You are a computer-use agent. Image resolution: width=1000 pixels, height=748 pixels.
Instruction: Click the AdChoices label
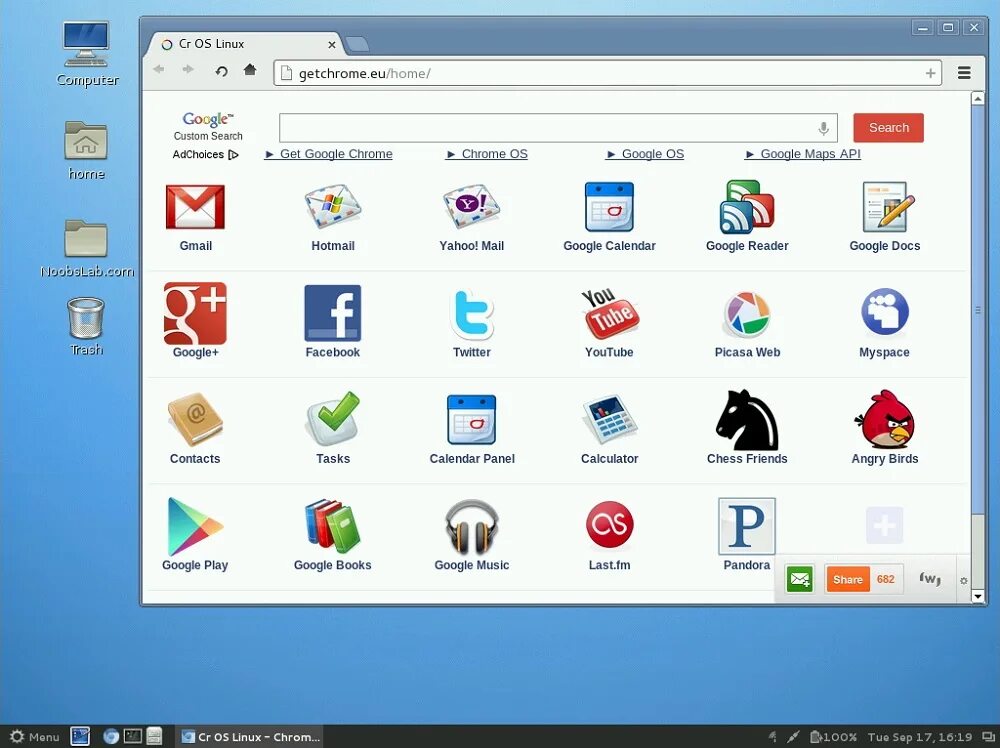pos(205,154)
